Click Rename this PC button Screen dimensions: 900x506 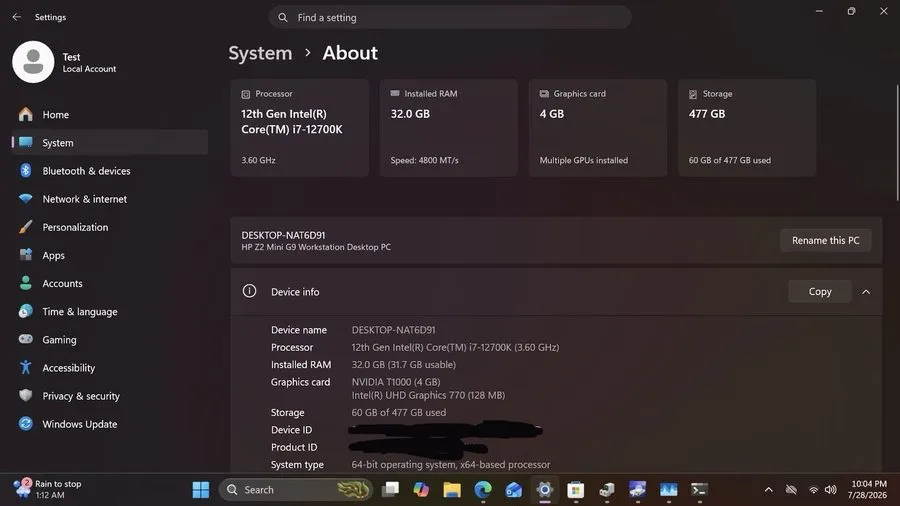(x=825, y=240)
